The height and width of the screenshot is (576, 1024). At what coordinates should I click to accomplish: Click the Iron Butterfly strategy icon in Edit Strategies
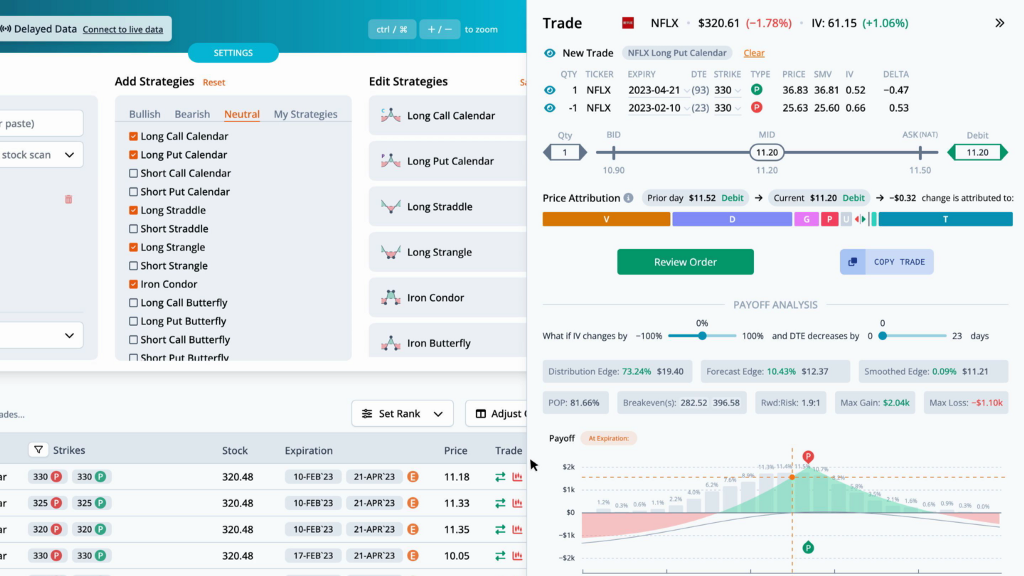[391, 343]
